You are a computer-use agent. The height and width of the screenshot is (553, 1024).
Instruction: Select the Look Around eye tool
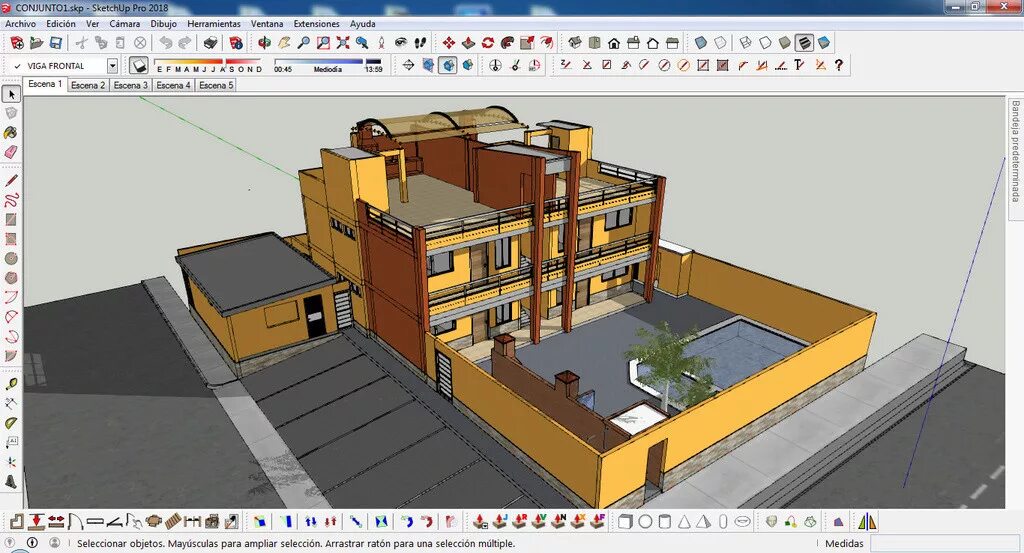[x=401, y=43]
